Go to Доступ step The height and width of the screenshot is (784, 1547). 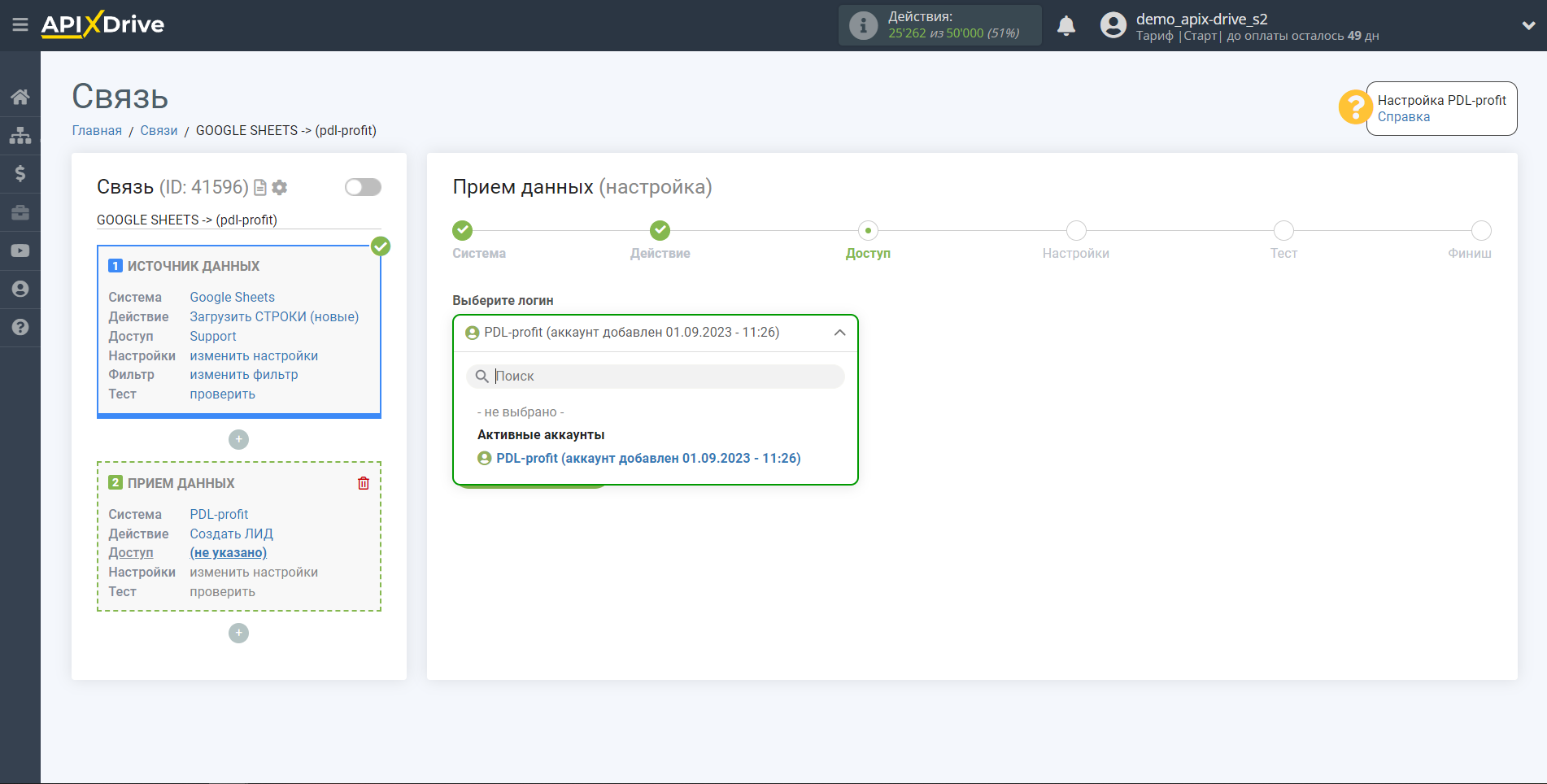coord(868,231)
